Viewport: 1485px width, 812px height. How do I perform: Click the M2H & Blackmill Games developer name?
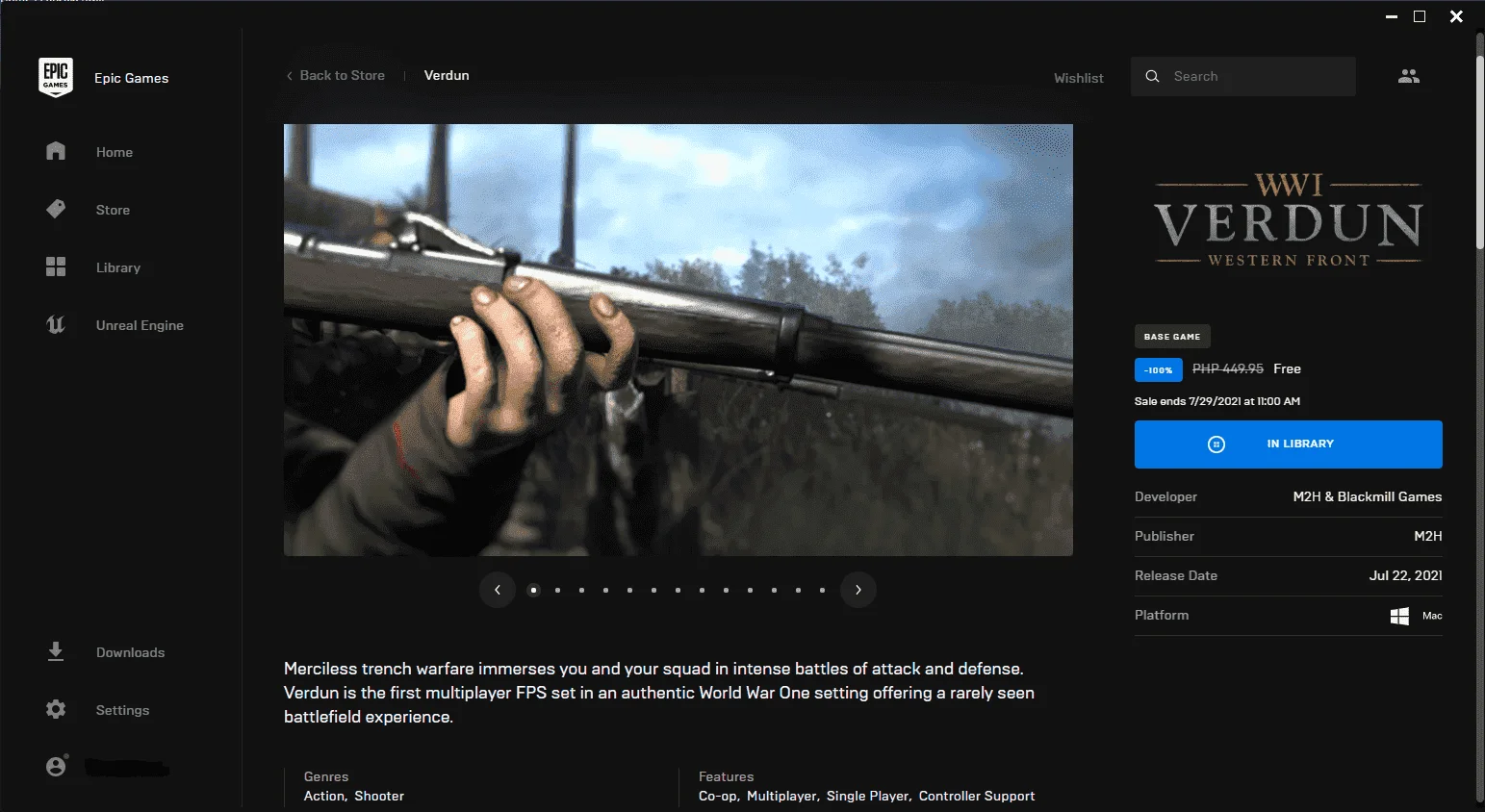[1368, 496]
